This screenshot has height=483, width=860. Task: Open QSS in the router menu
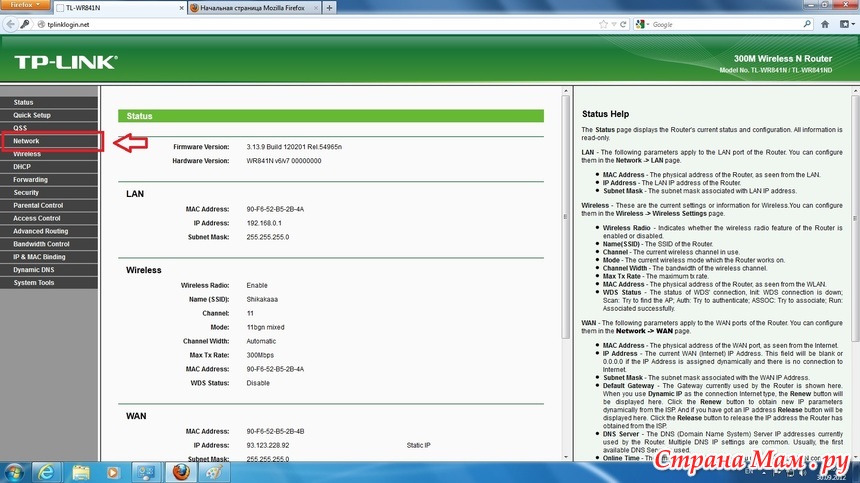point(49,128)
